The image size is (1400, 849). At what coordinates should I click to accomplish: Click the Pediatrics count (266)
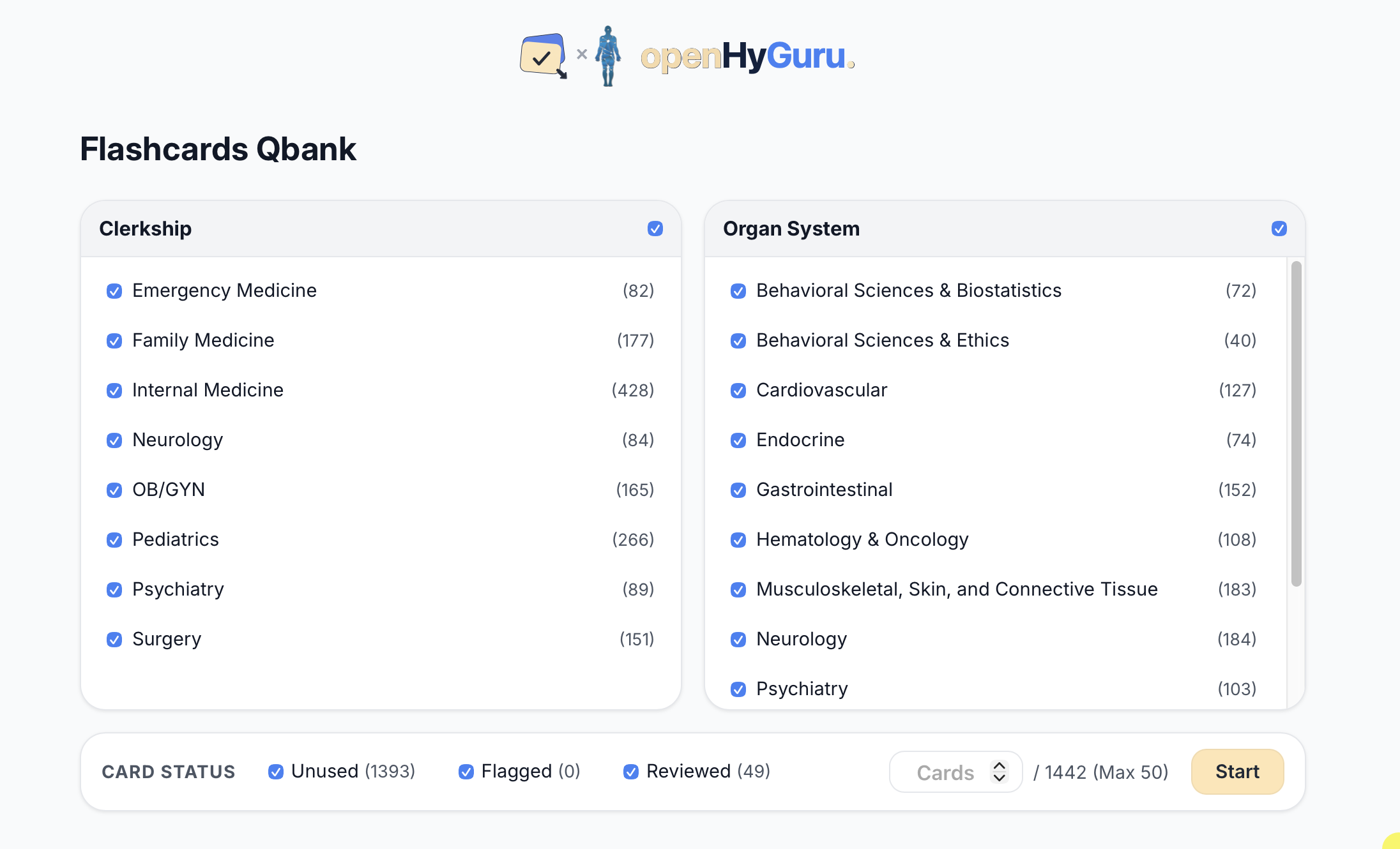[633, 540]
